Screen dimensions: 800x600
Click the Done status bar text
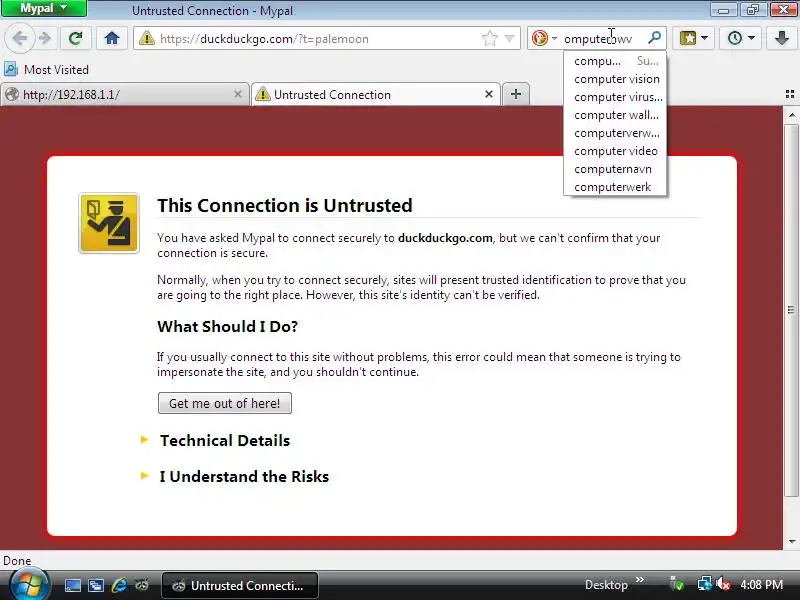(17, 561)
